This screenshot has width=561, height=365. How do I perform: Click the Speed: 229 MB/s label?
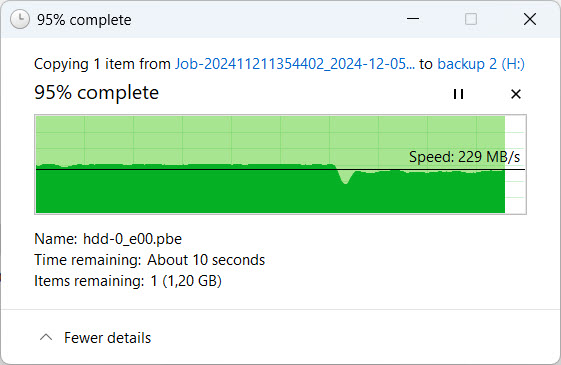(x=464, y=157)
